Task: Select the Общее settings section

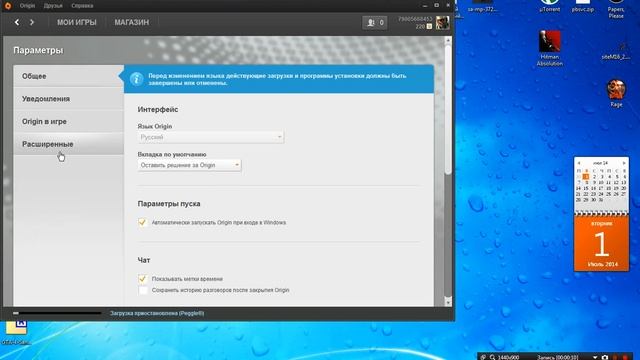Action: tap(68, 76)
